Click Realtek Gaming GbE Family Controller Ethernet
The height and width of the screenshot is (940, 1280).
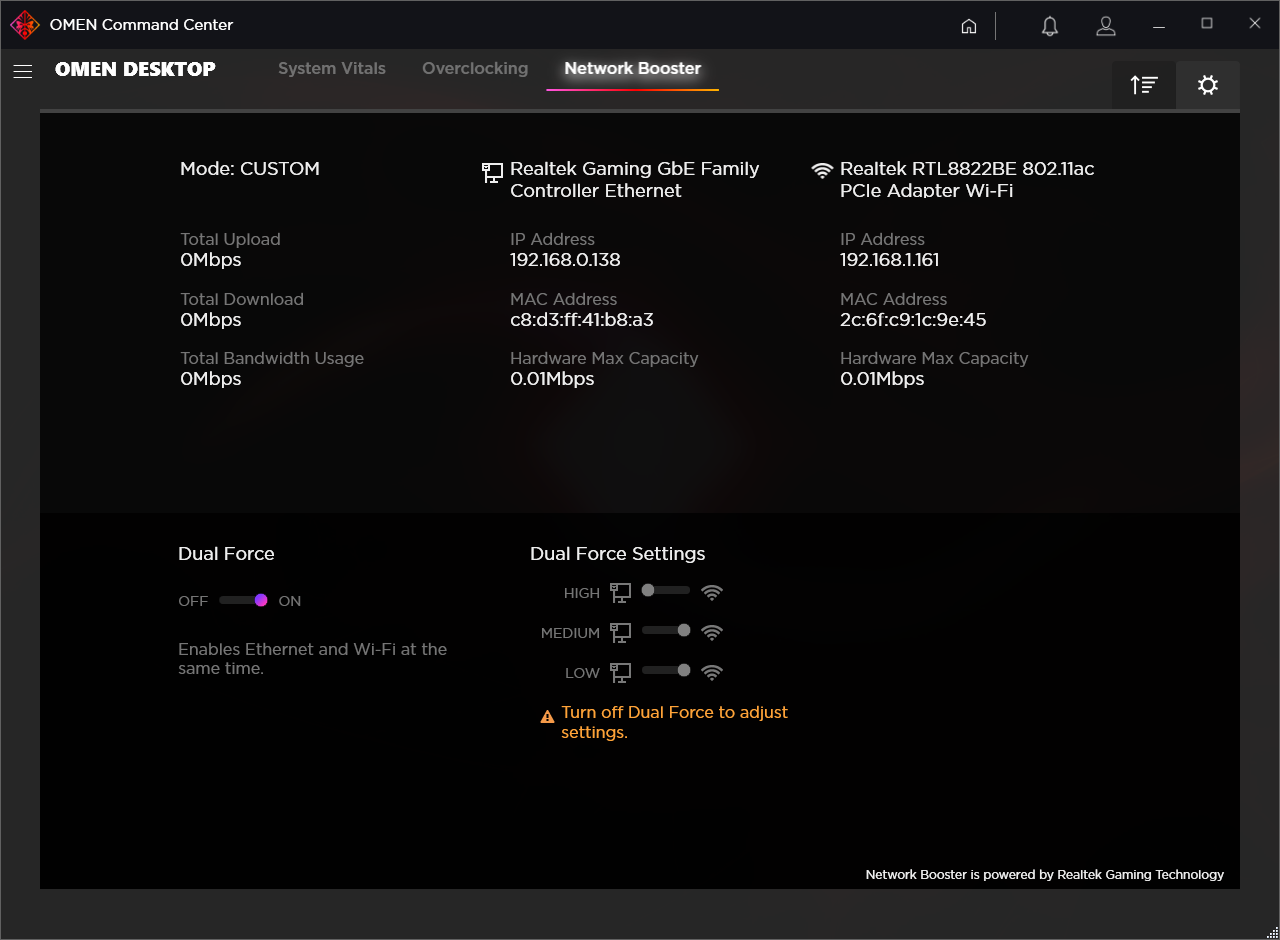(635, 180)
